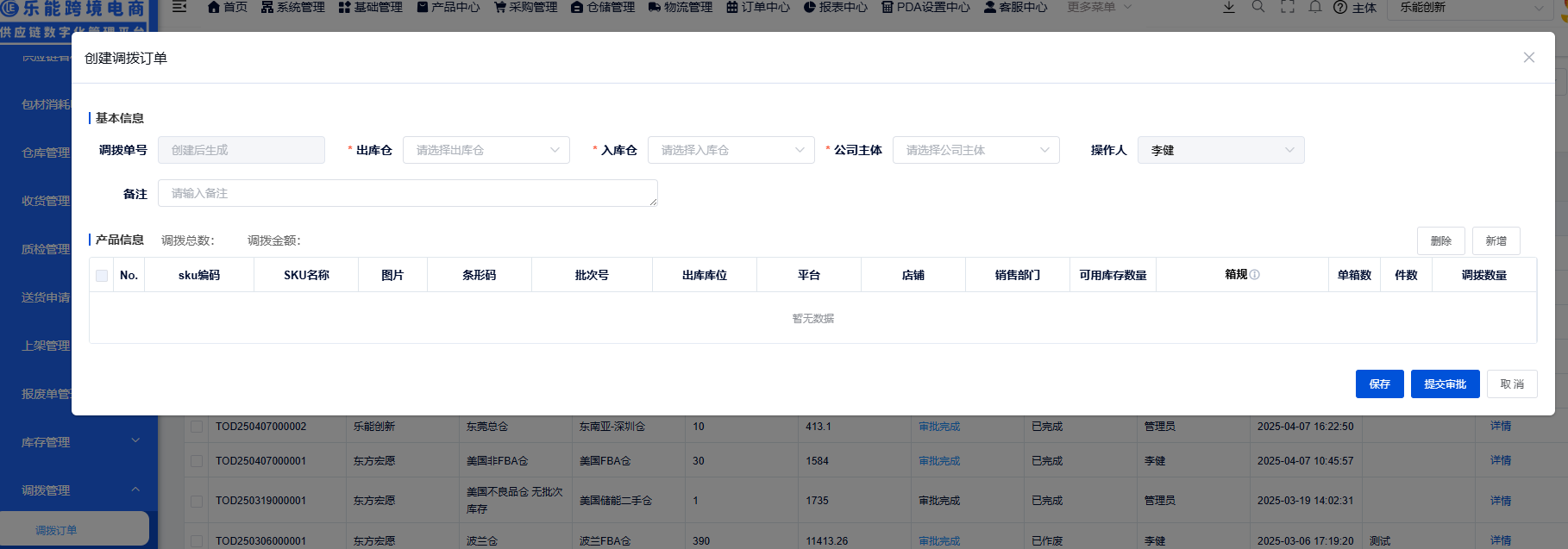Image resolution: width=1568 pixels, height=549 pixels.
Task: Expand 库存管理 in the sidebar
Action: pyautogui.click(x=78, y=442)
